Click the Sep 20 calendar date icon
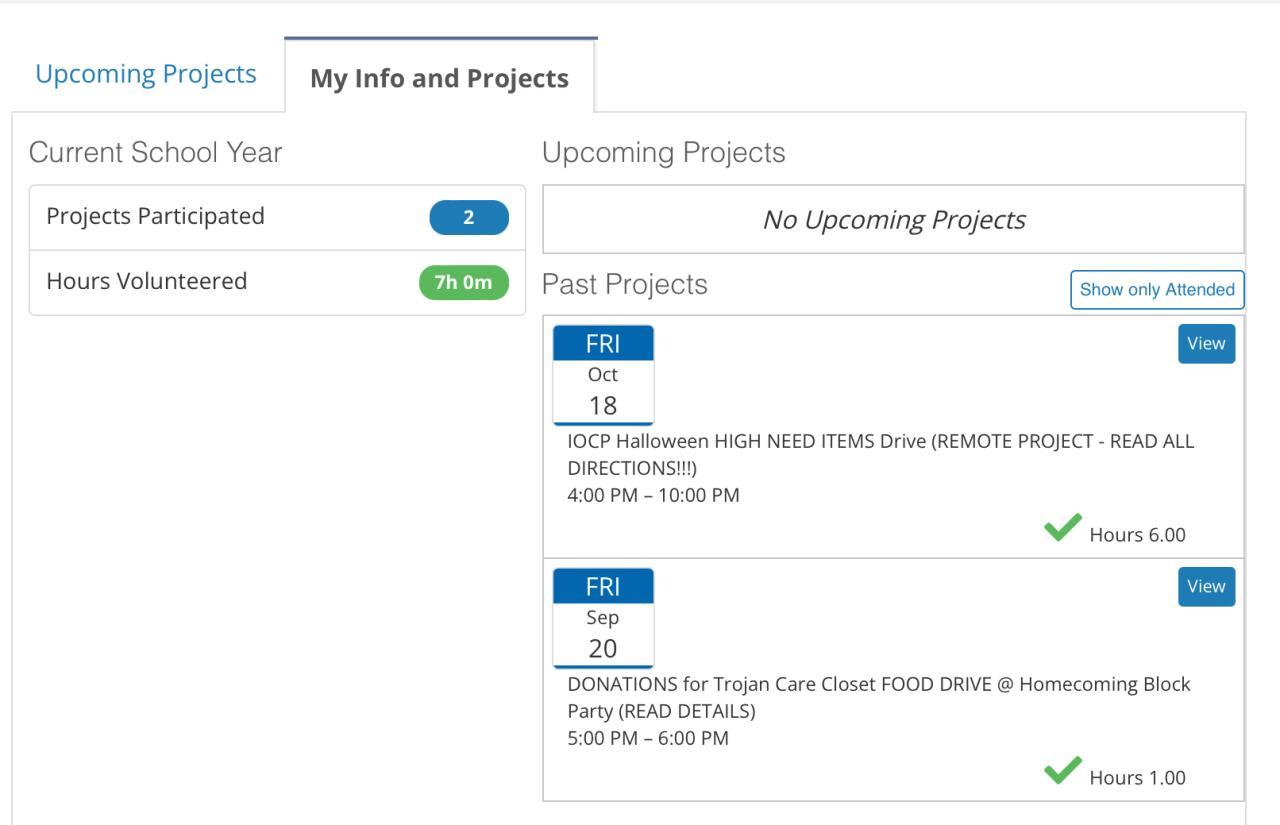 [x=603, y=618]
